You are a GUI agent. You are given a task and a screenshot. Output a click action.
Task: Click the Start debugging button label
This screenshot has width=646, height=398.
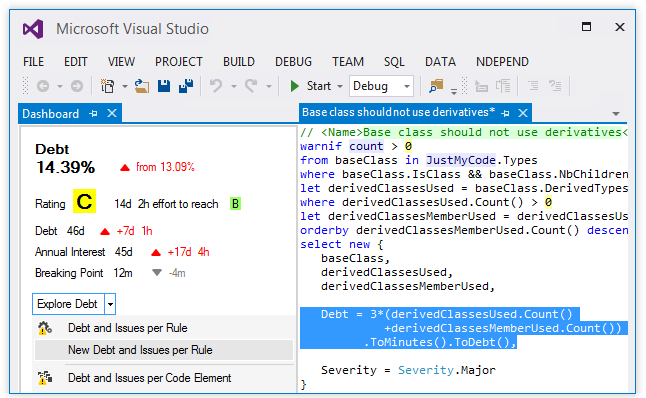(319, 86)
